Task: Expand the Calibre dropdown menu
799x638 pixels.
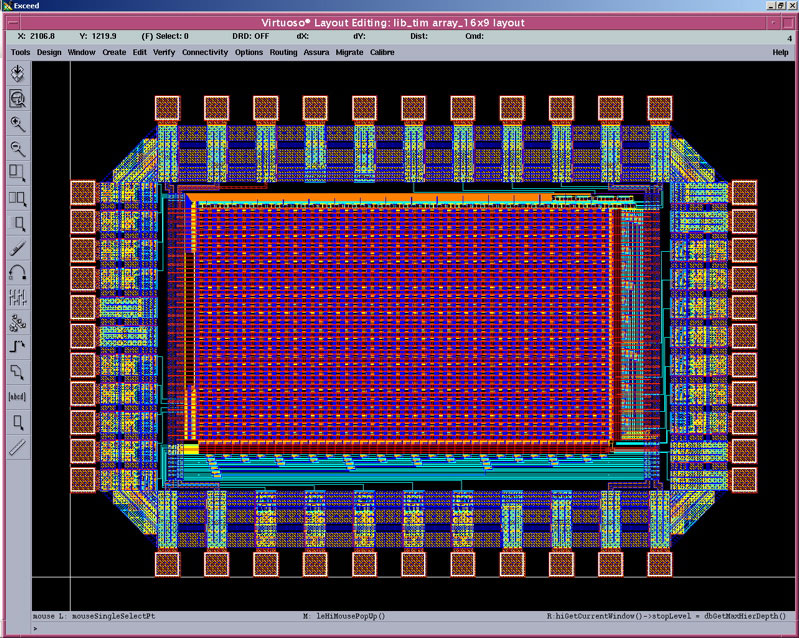Action: coord(382,52)
